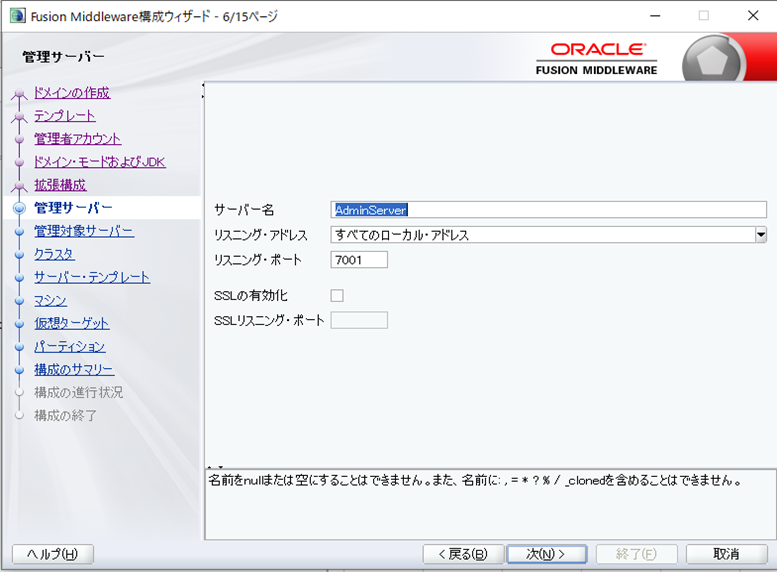
Task: Open the ドメイン・モードおよびJDK step
Action: tap(99, 162)
